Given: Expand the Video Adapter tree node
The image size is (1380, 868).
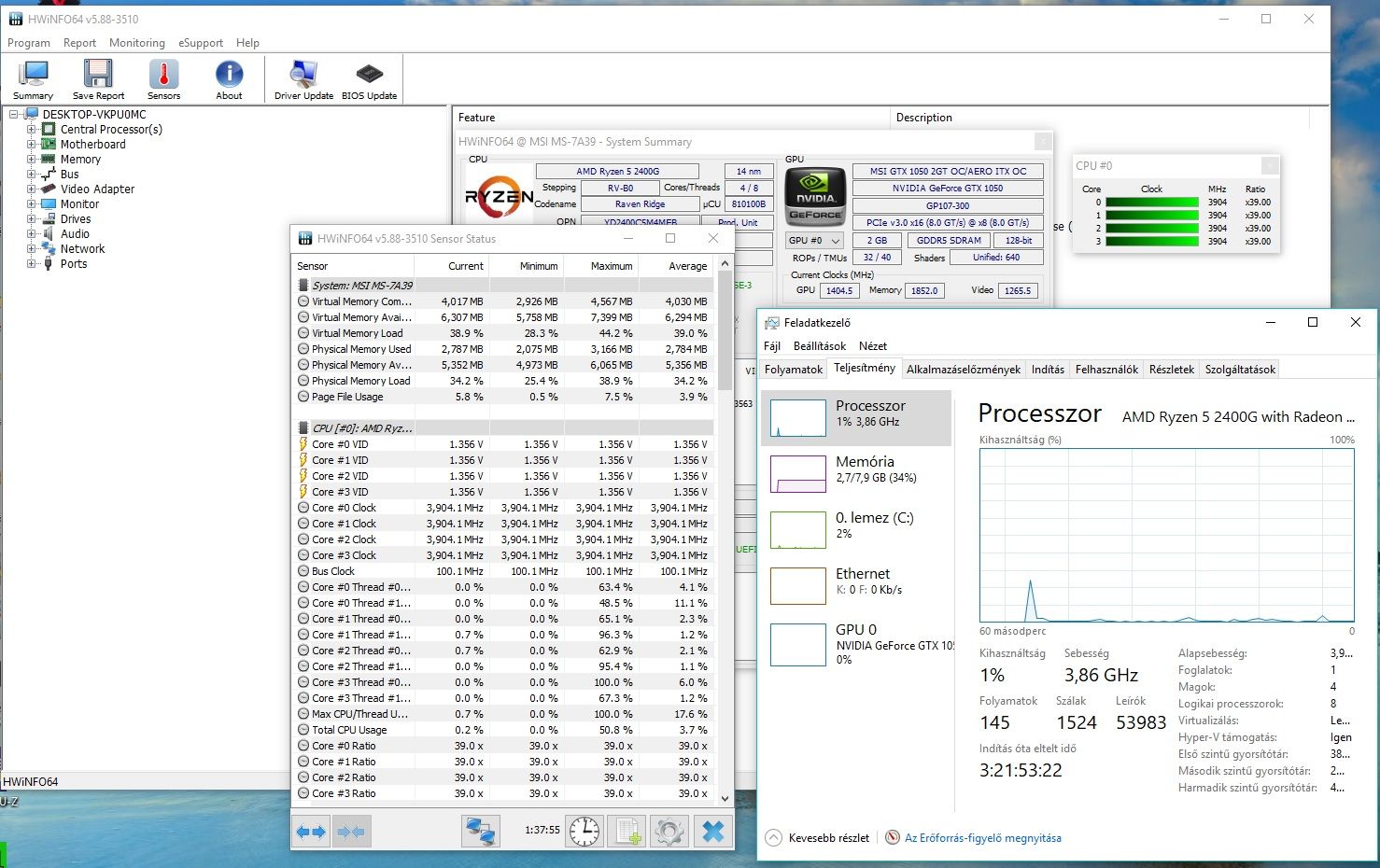Looking at the screenshot, I should (31, 189).
